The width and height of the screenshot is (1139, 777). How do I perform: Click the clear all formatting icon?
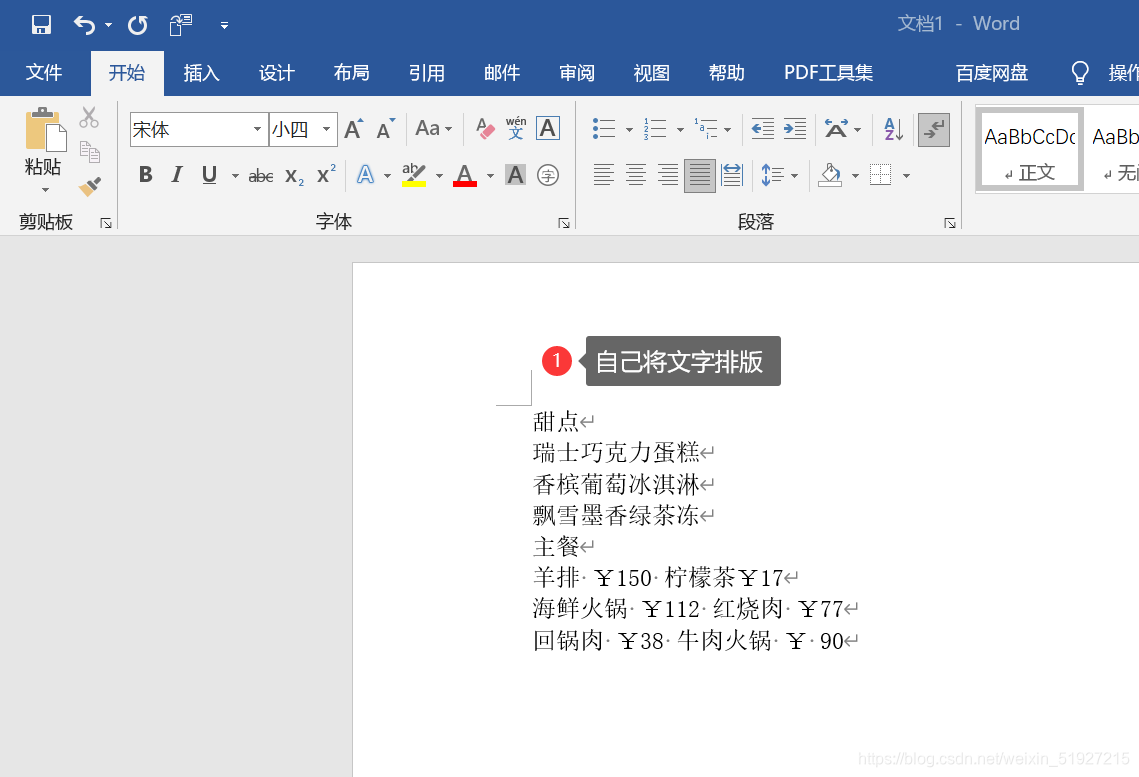coord(484,129)
